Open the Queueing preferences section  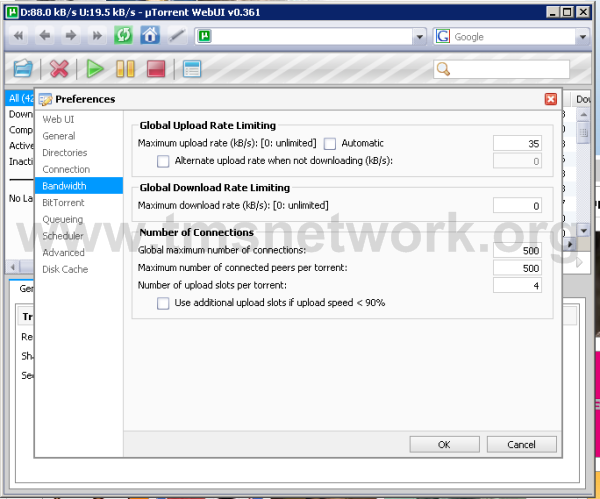point(79,219)
